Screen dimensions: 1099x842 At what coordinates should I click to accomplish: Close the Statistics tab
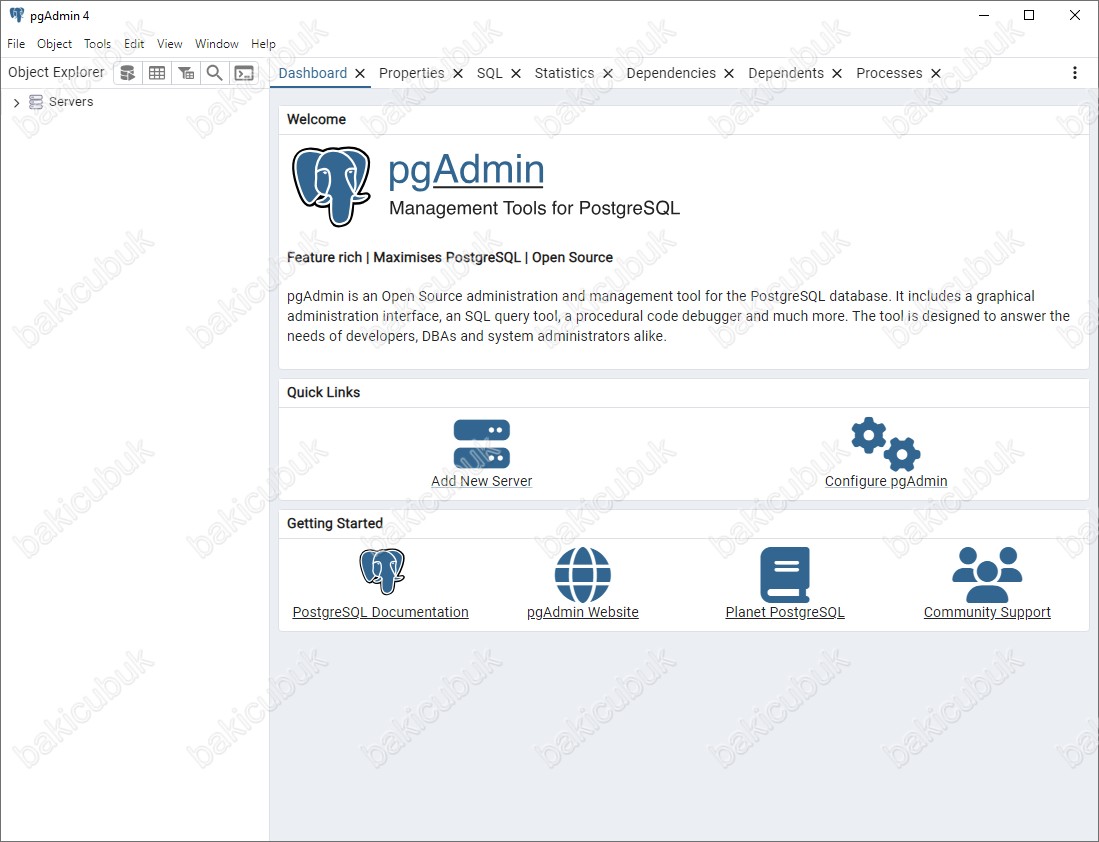coord(608,74)
